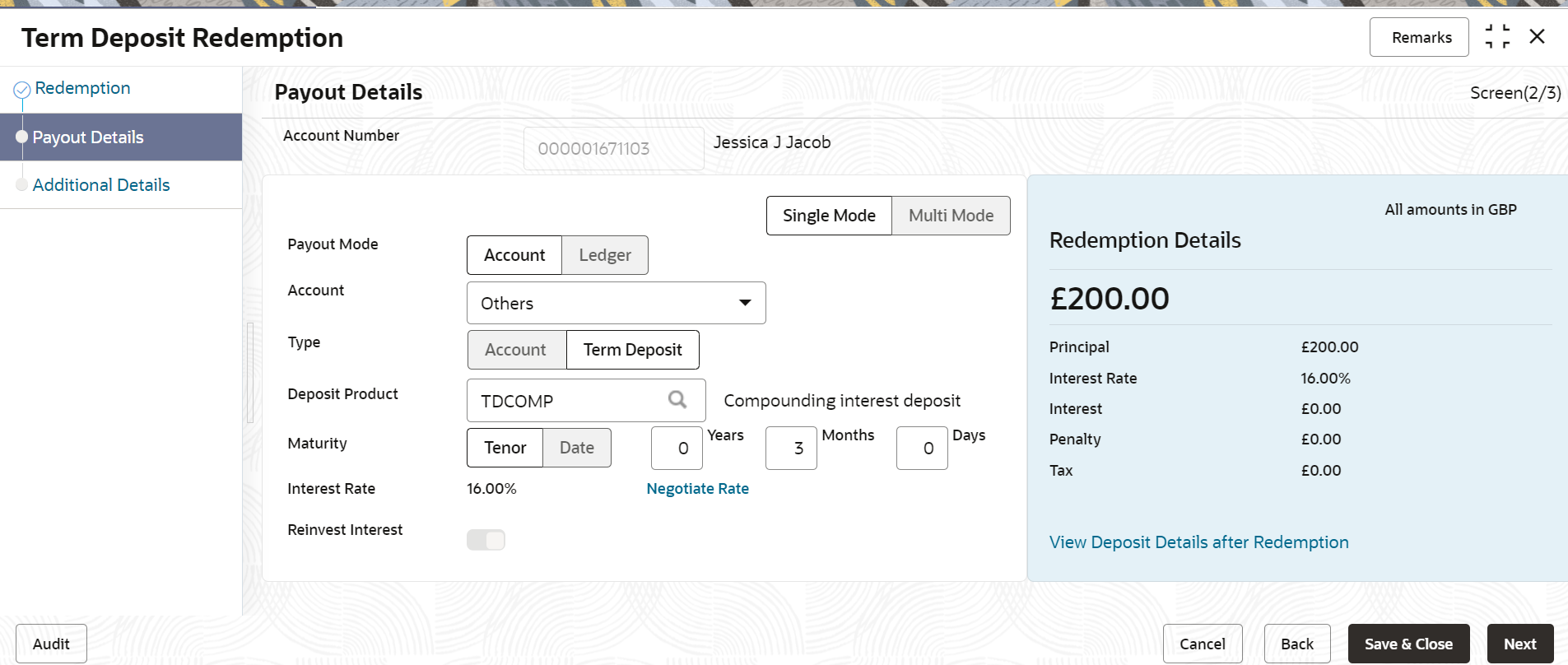
Task: Set Type to Account
Action: (x=516, y=350)
